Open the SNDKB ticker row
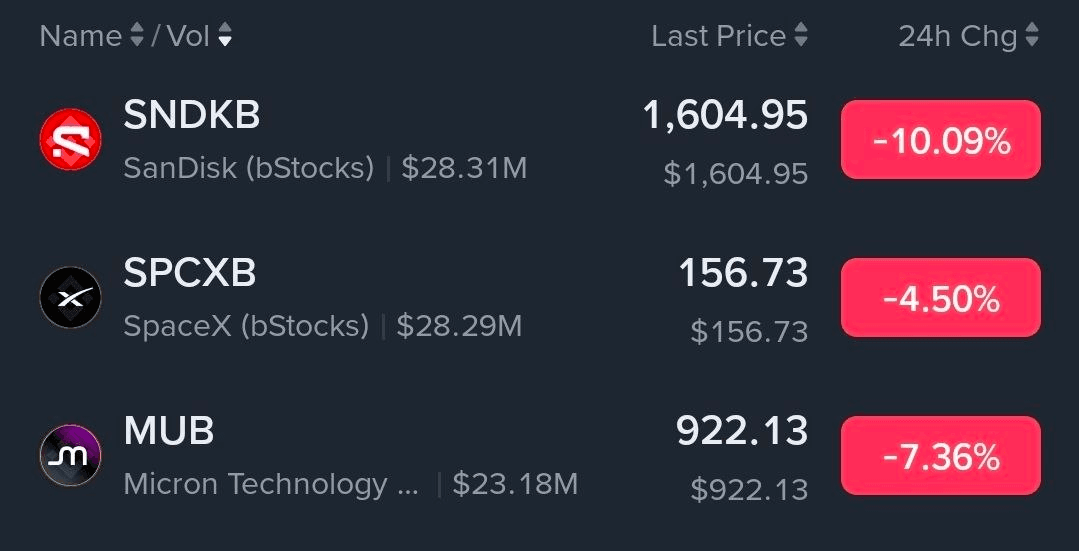The image size is (1079, 551). pyautogui.click(x=540, y=140)
